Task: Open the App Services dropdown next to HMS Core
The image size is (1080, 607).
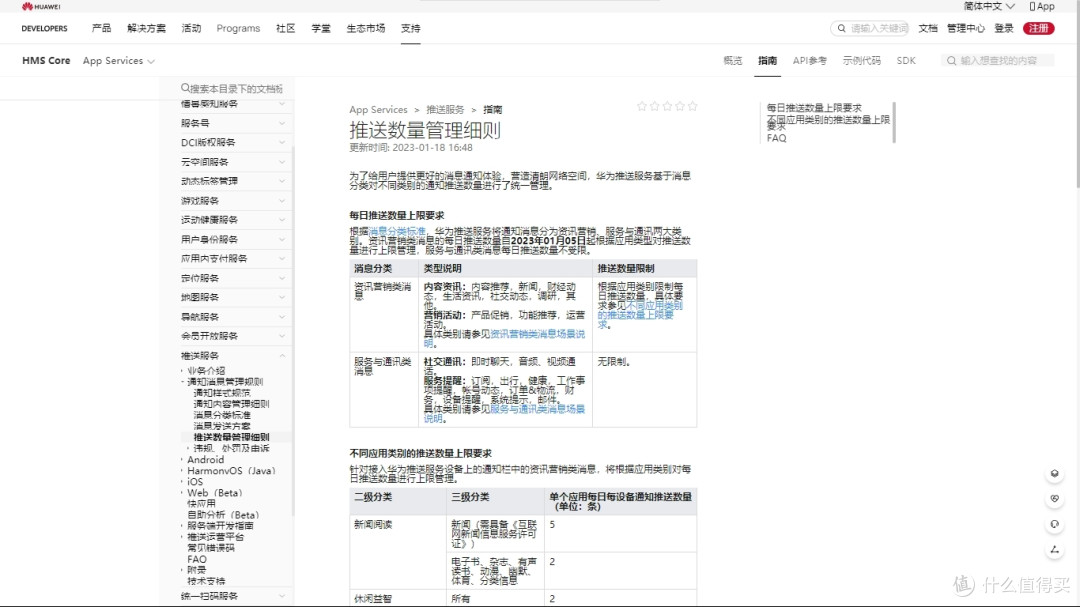Action: [x=118, y=61]
